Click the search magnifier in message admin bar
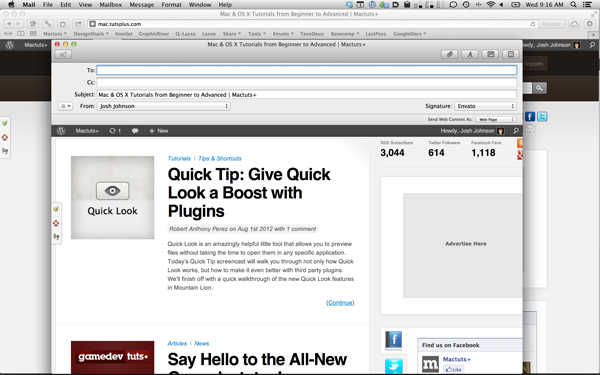 516,131
